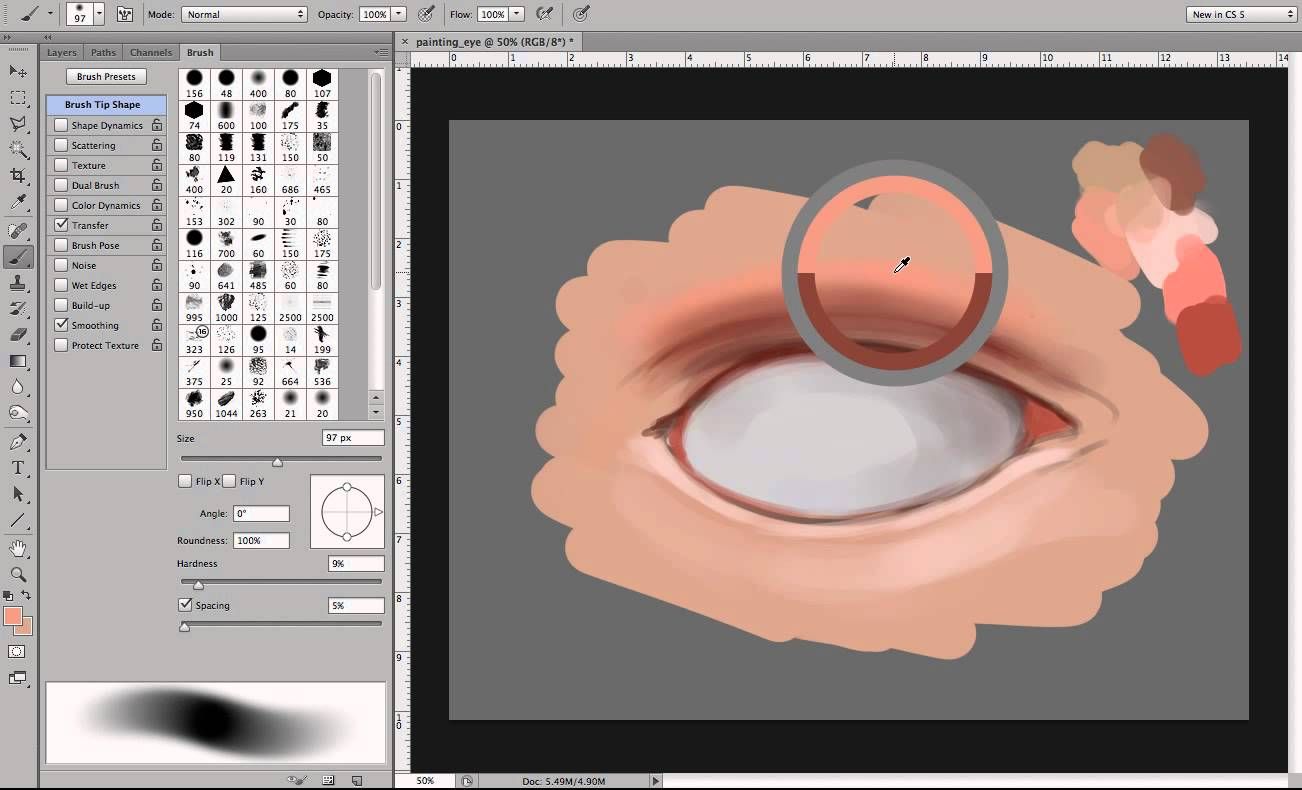Select the Brush tool in the toolbox

tap(18, 257)
